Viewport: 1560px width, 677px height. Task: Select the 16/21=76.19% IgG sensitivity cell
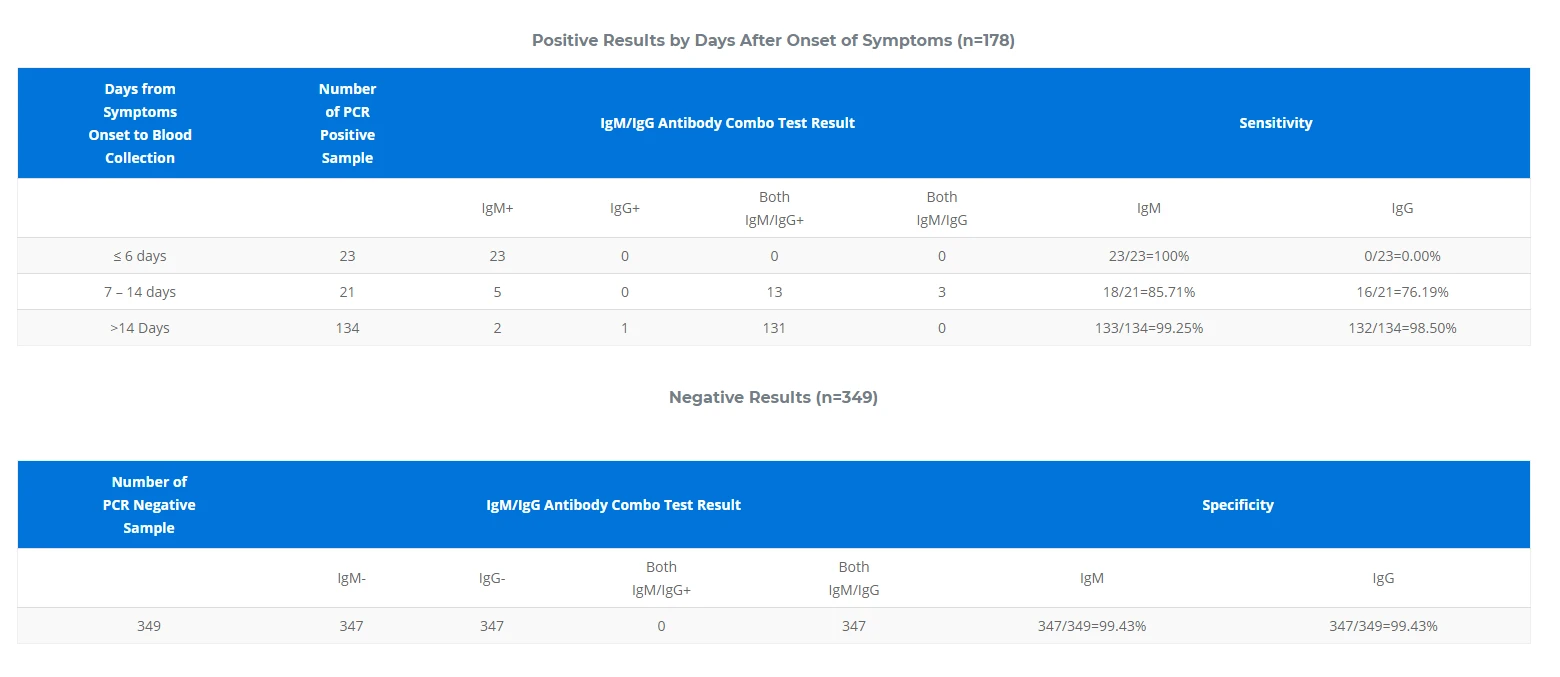(x=1403, y=292)
